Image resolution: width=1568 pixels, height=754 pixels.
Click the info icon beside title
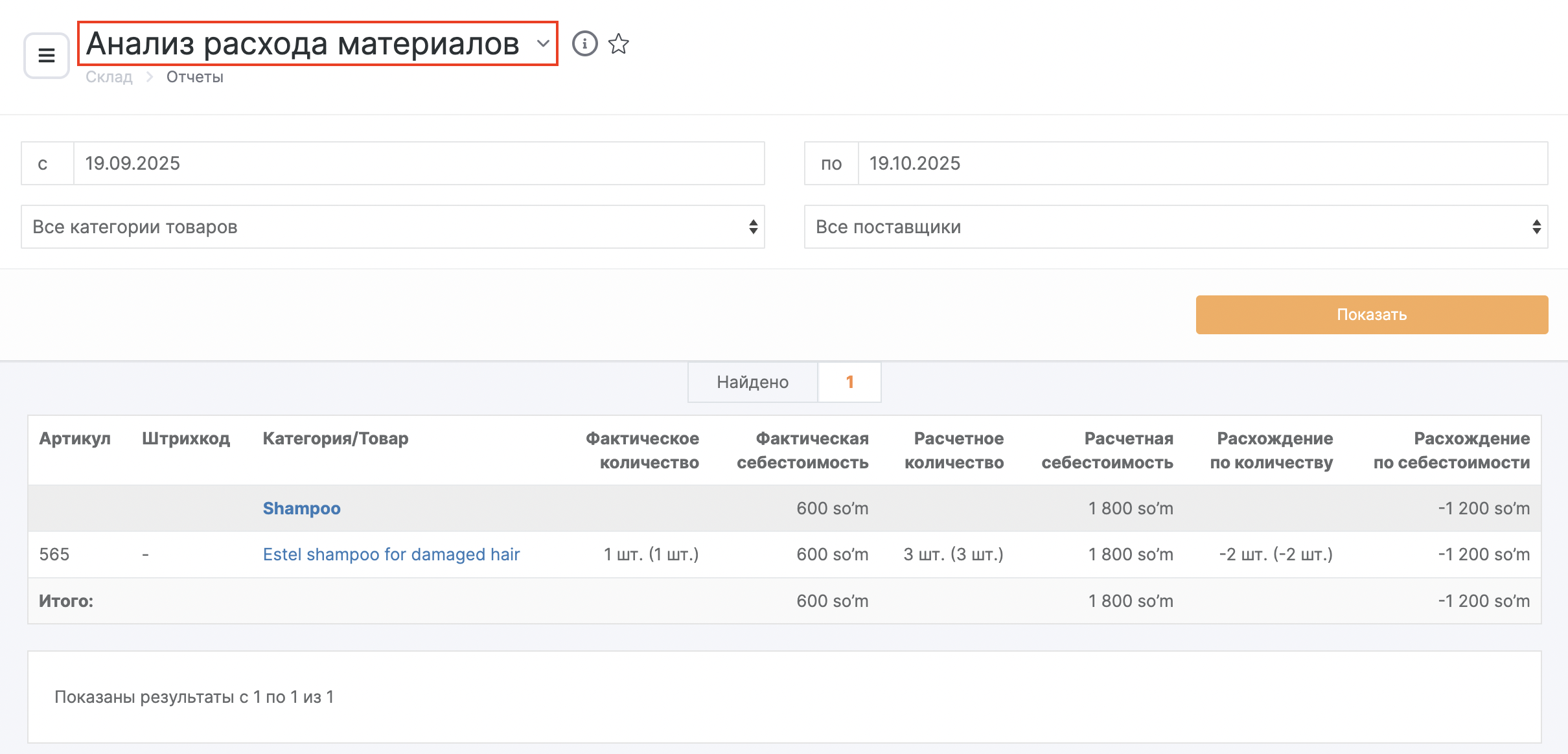[584, 44]
